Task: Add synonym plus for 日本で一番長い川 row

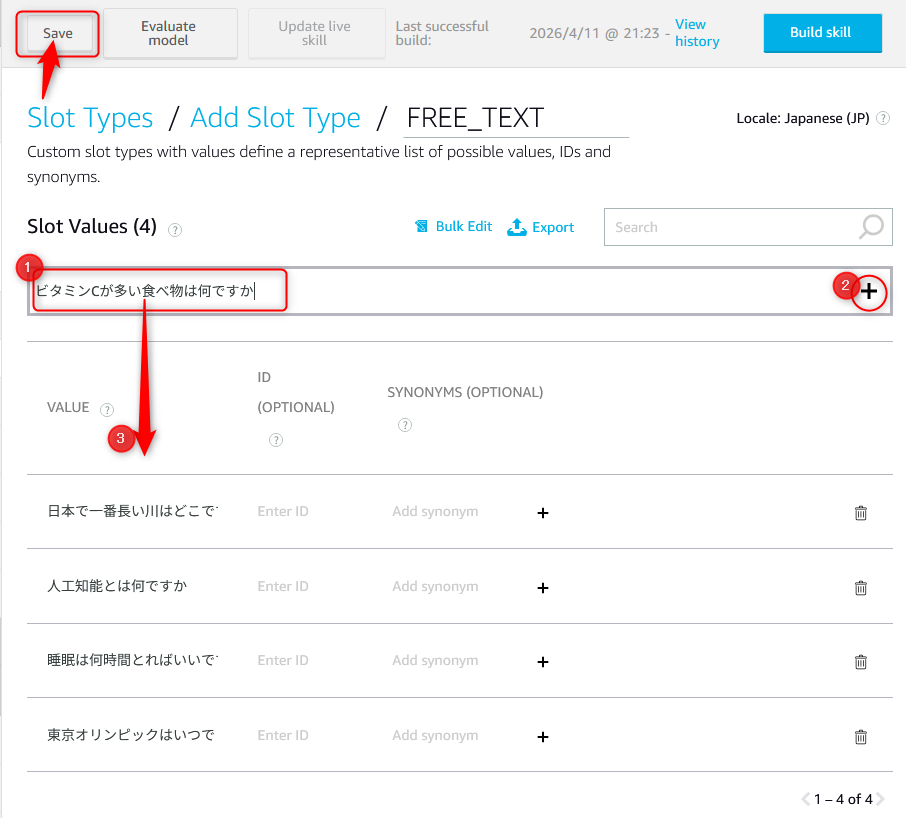Action: tap(543, 512)
